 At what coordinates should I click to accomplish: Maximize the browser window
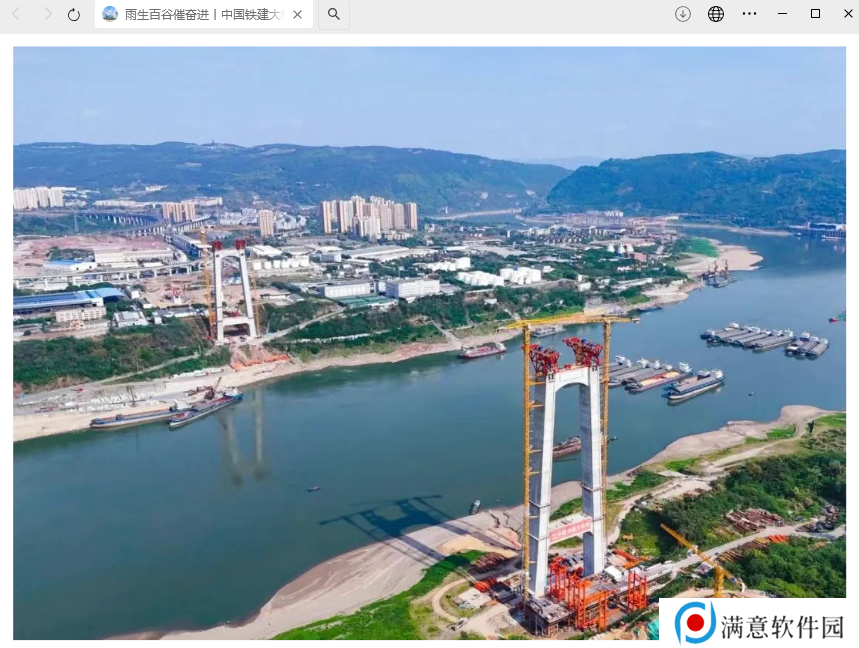815,14
